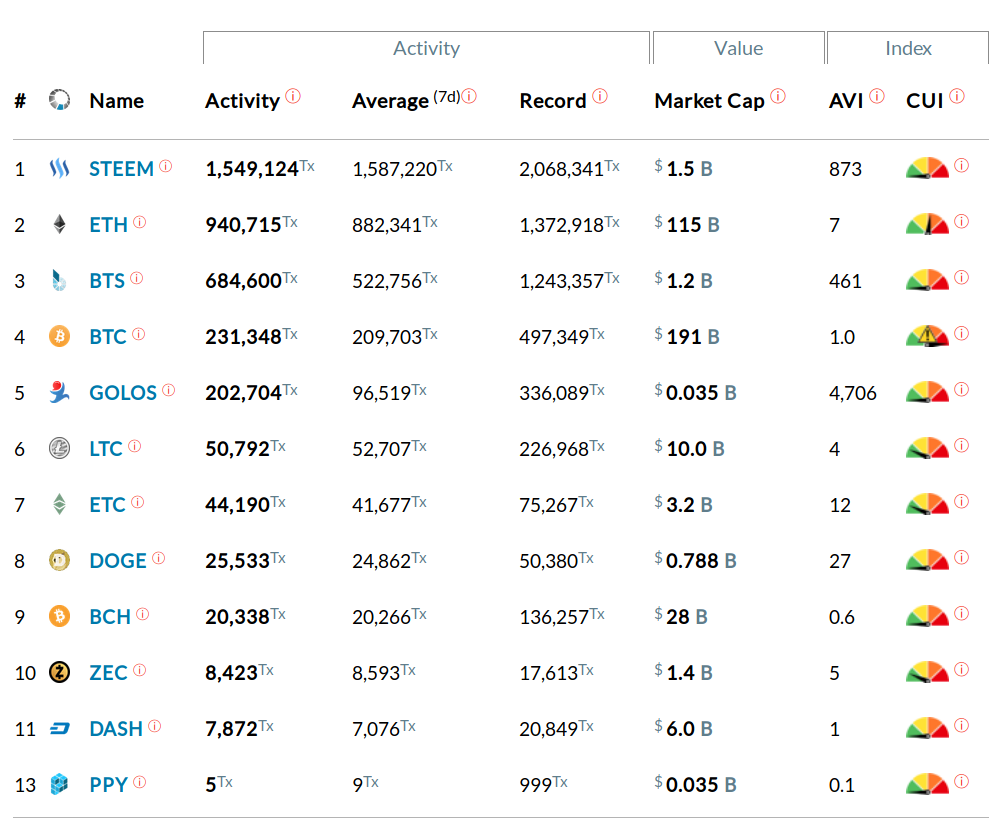Sort by the Name column header

(x=116, y=101)
